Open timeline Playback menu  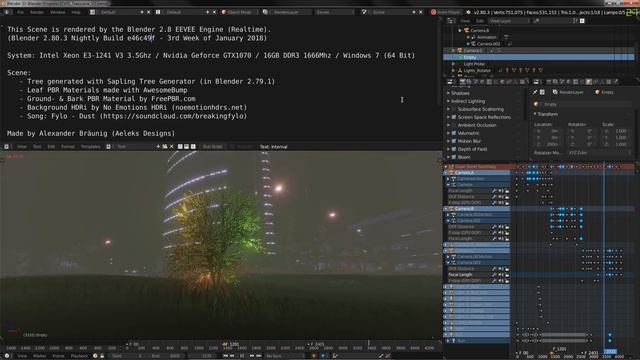79,356
